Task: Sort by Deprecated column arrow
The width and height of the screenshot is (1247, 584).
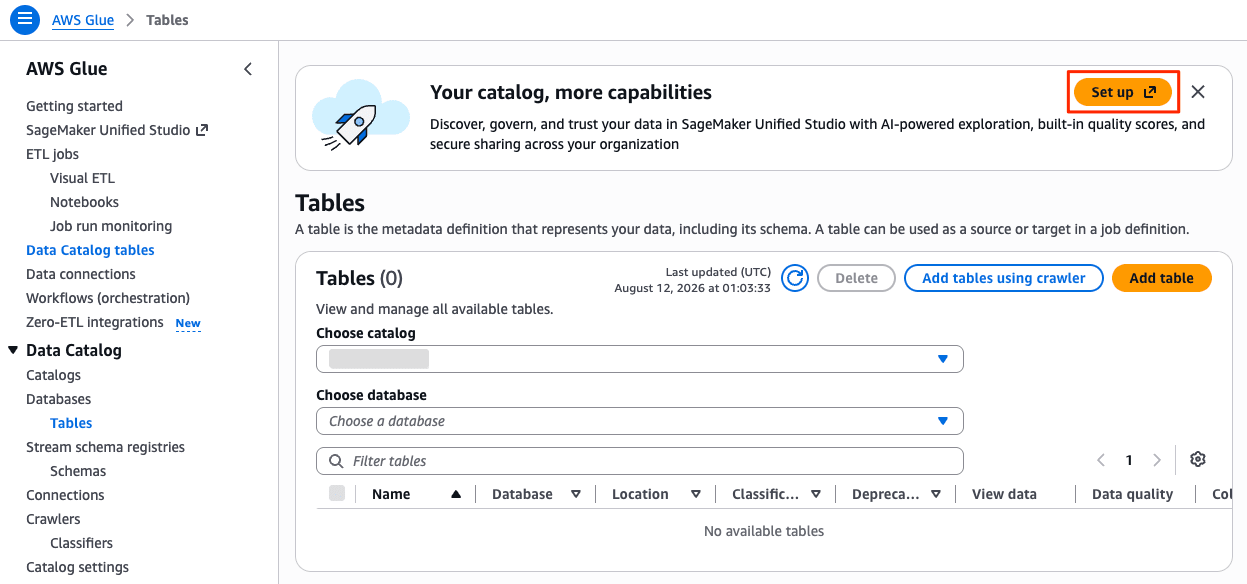Action: point(936,494)
